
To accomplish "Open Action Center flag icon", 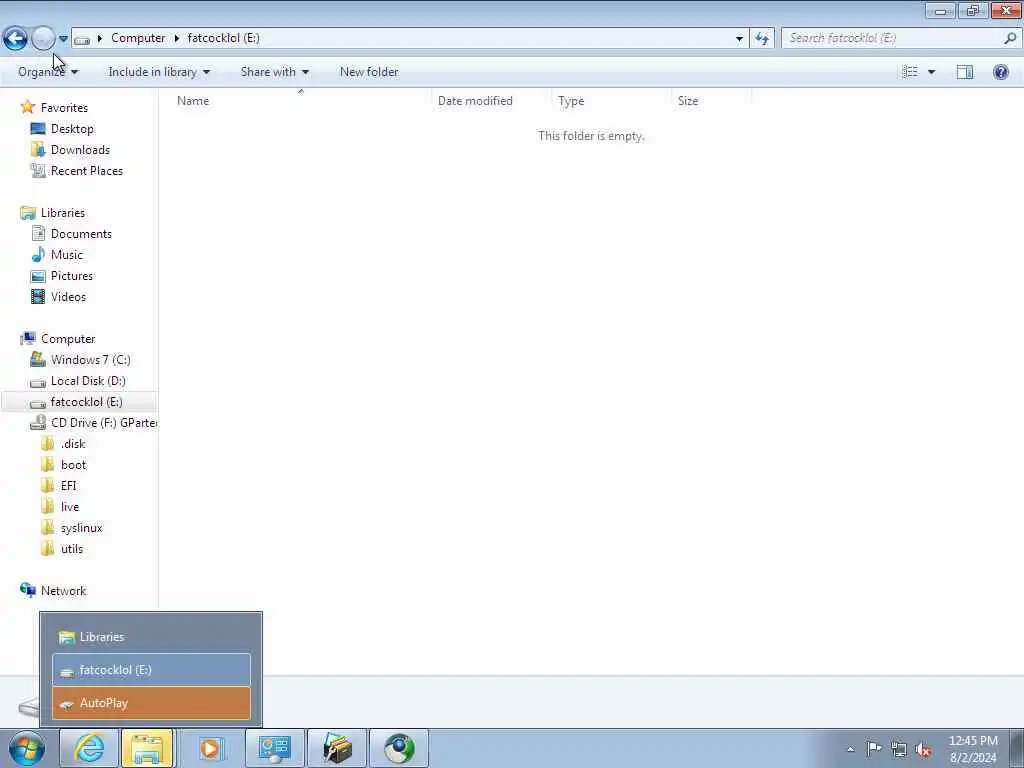I will click(874, 748).
